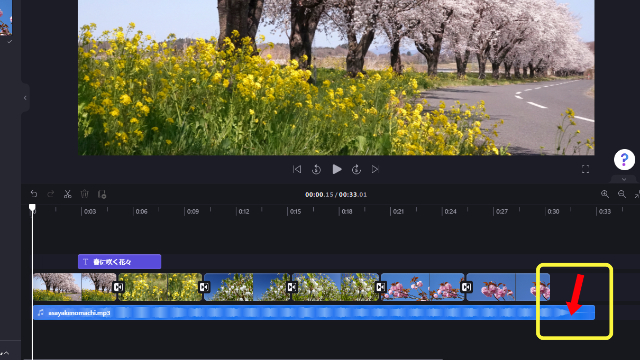Expand the chevron below the help button
This screenshot has height=360, width=640.
624,179
